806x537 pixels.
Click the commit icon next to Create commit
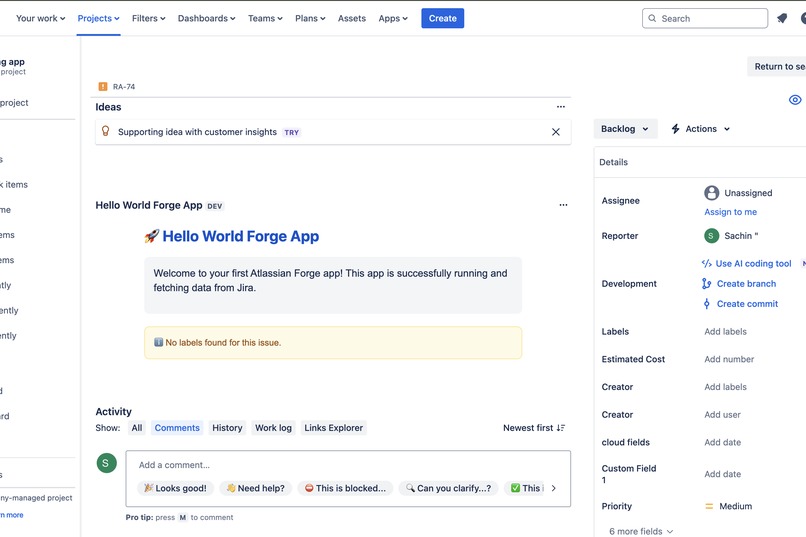tap(707, 304)
